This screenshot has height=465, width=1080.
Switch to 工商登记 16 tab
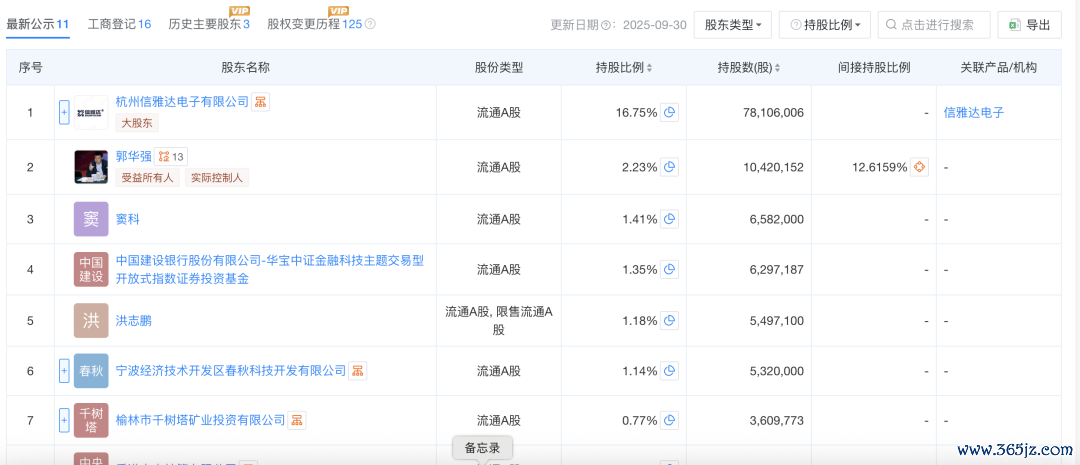point(120,24)
